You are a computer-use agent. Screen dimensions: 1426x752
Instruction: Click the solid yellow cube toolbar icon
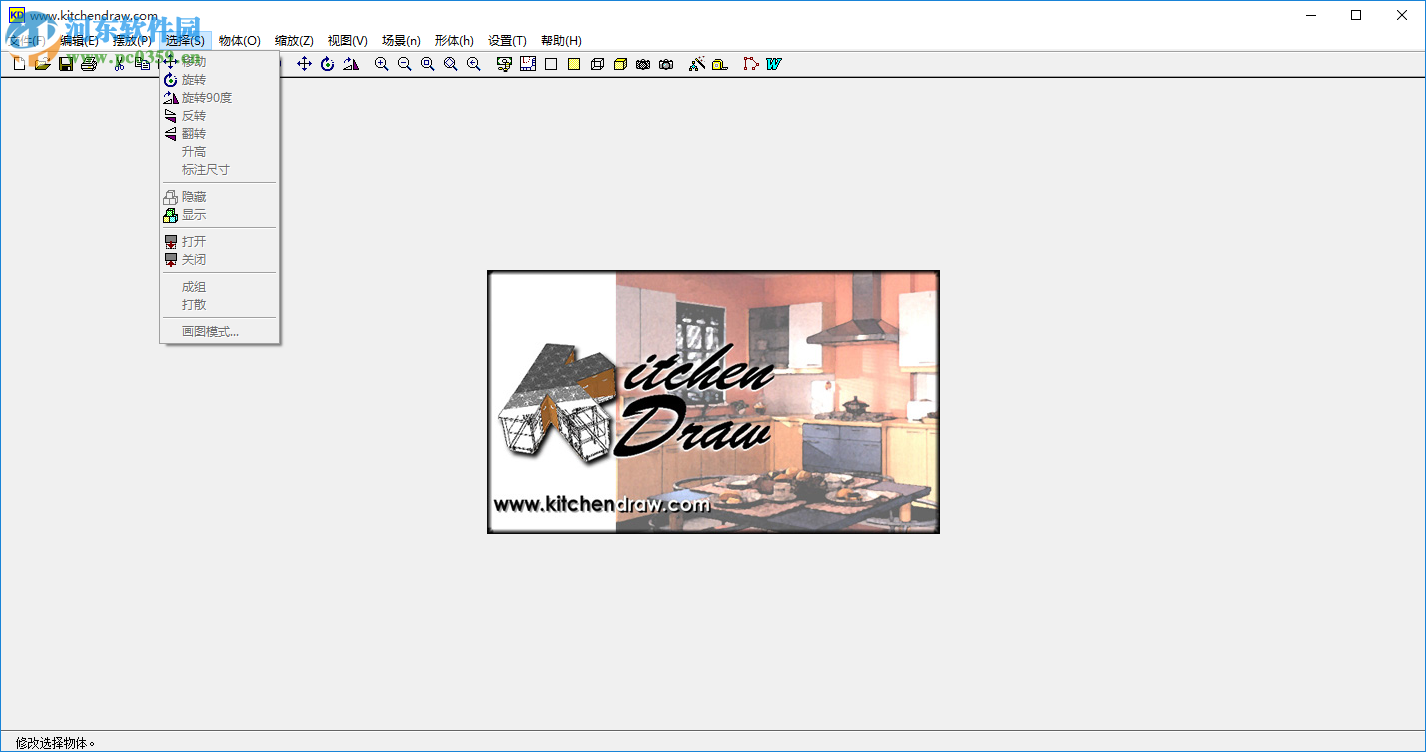click(x=620, y=64)
